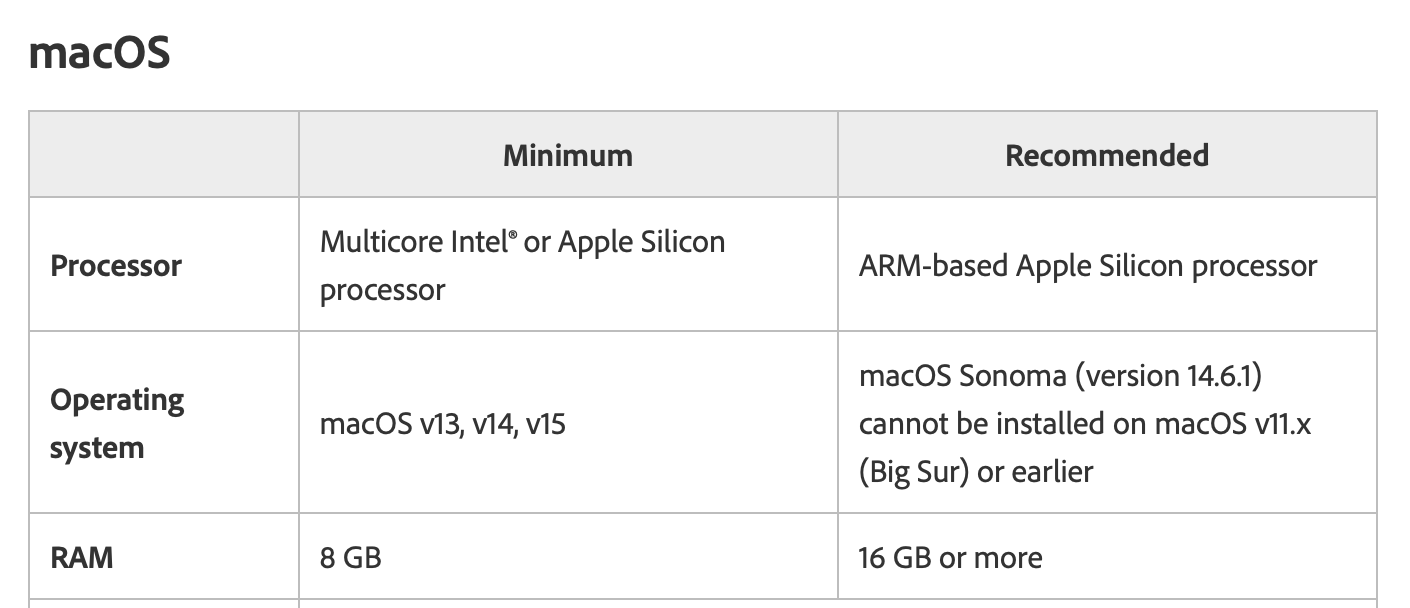Click the RAM row label
The image size is (1410, 608).
(x=81, y=557)
